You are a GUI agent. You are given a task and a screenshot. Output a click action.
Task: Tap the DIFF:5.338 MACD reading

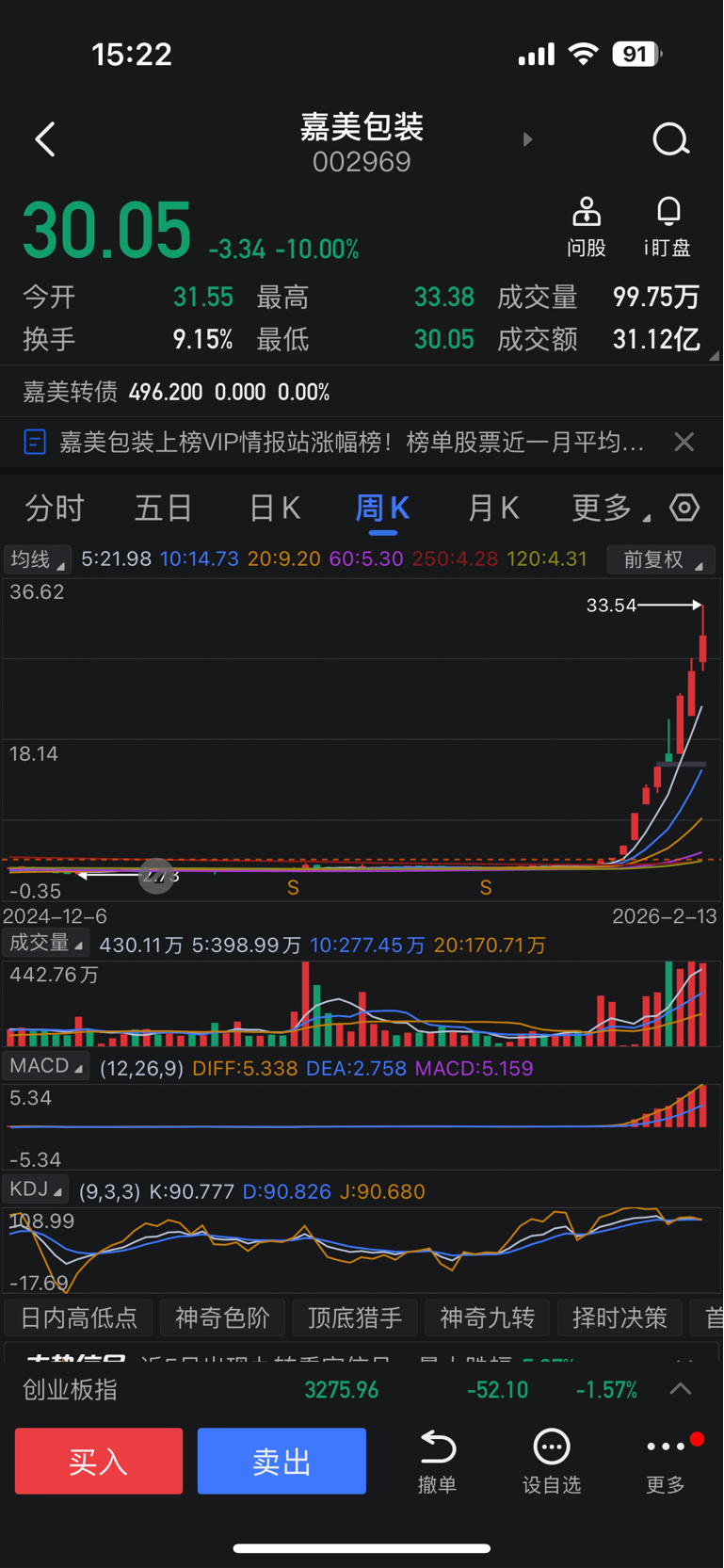(x=245, y=1068)
